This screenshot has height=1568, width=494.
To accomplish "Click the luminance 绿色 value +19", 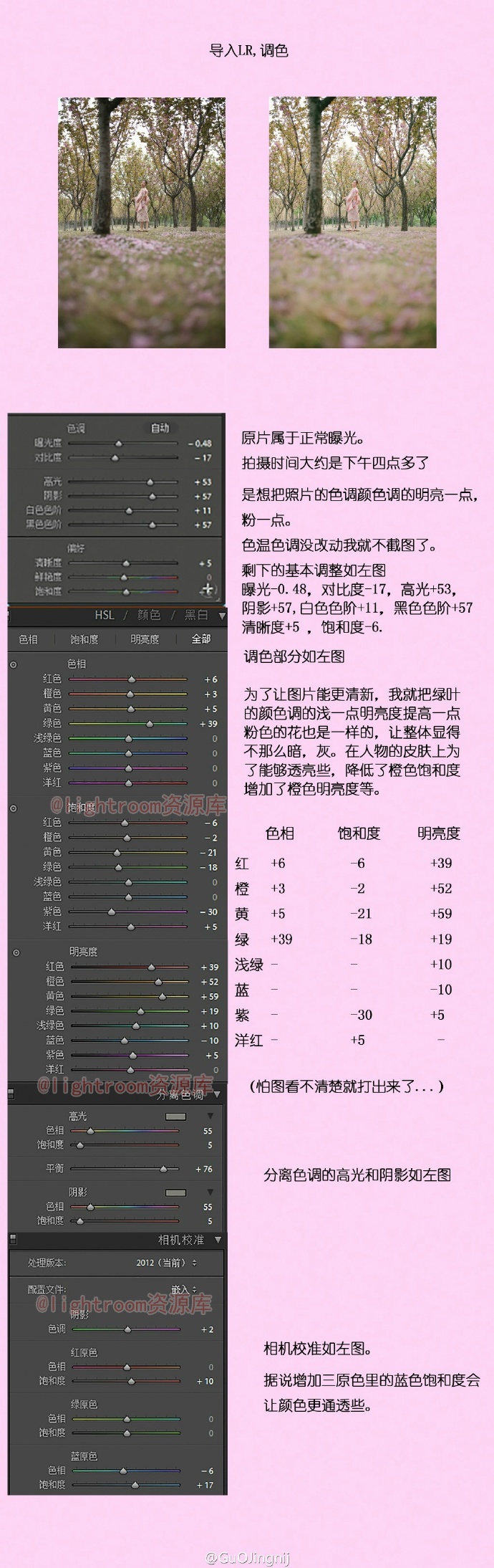I will pos(210,1011).
